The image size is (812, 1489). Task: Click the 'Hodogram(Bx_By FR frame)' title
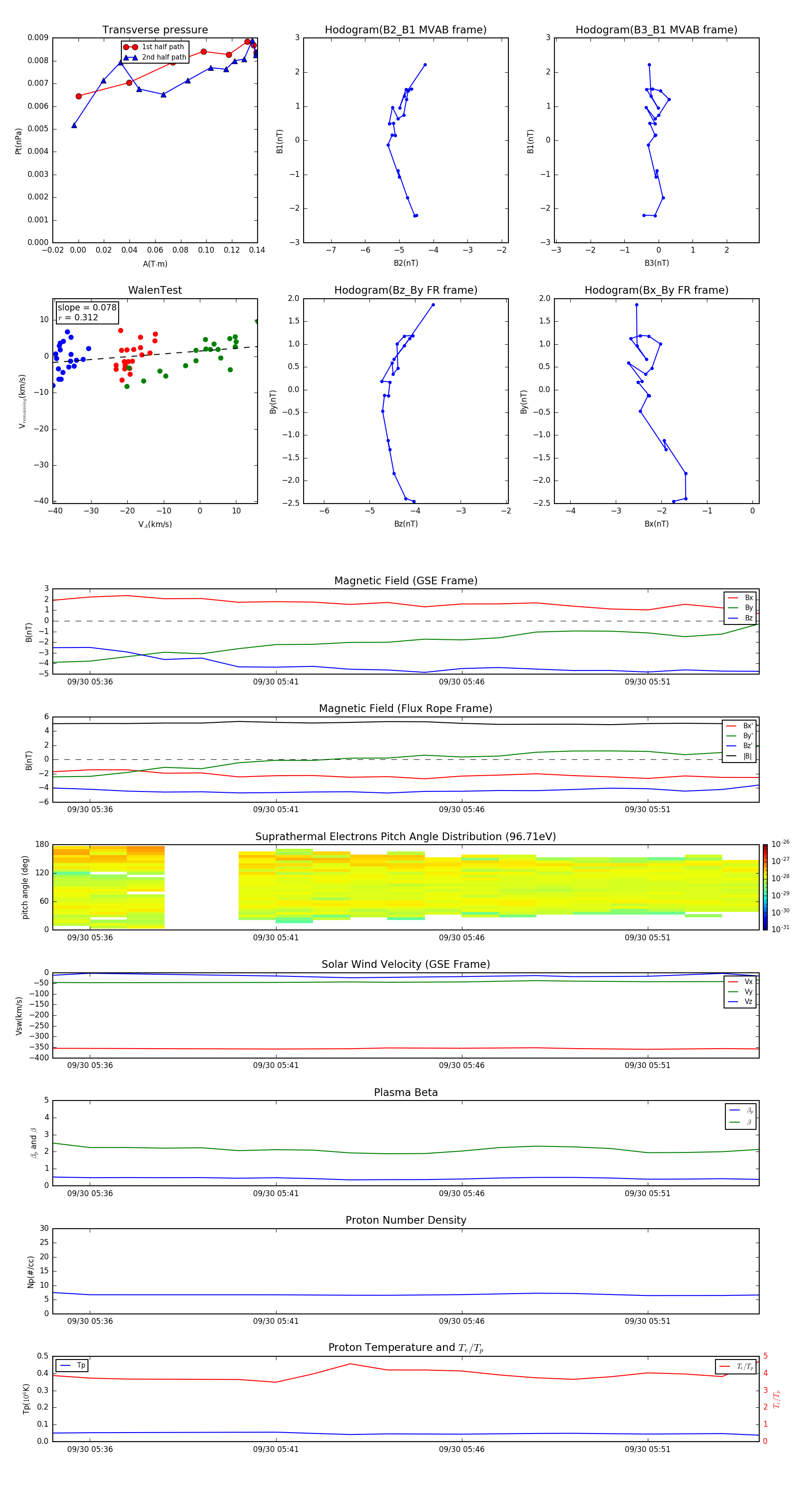(656, 290)
